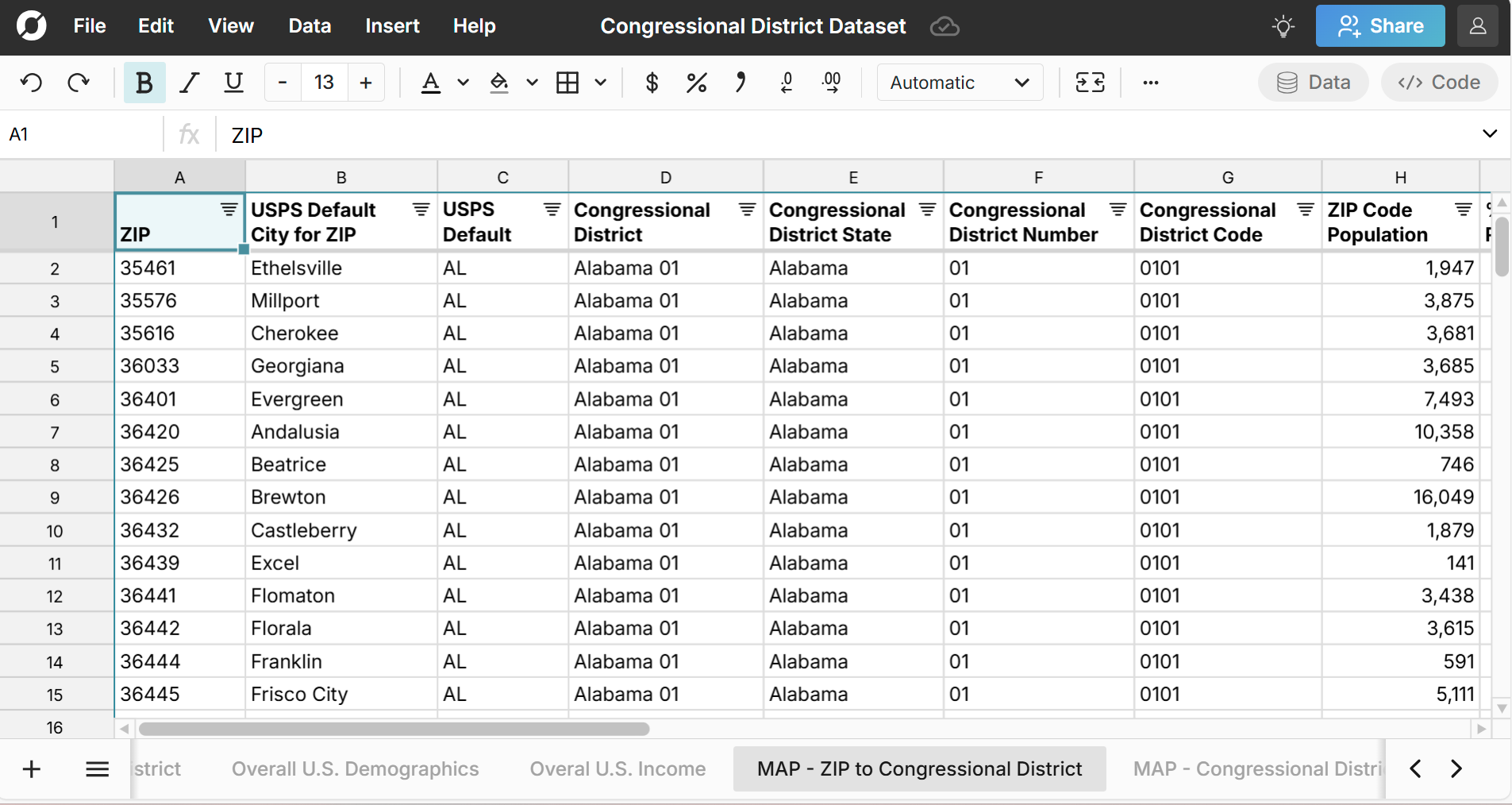The width and height of the screenshot is (1512, 805).
Task: Toggle bold formatting
Action: click(144, 83)
